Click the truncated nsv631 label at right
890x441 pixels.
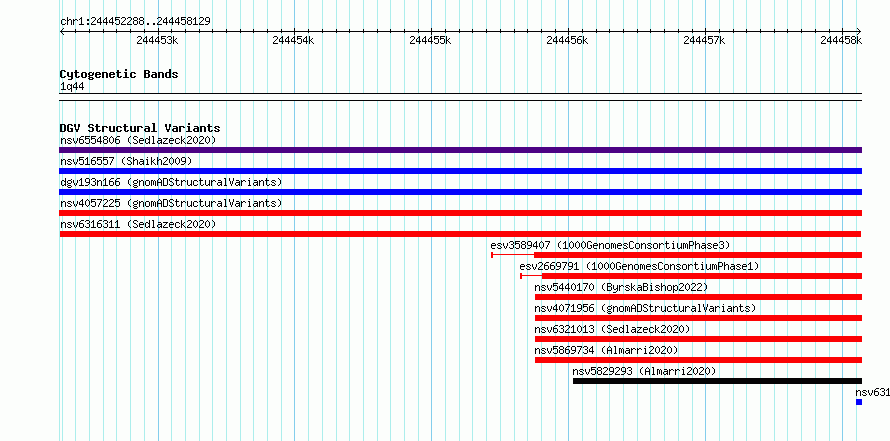click(x=872, y=392)
